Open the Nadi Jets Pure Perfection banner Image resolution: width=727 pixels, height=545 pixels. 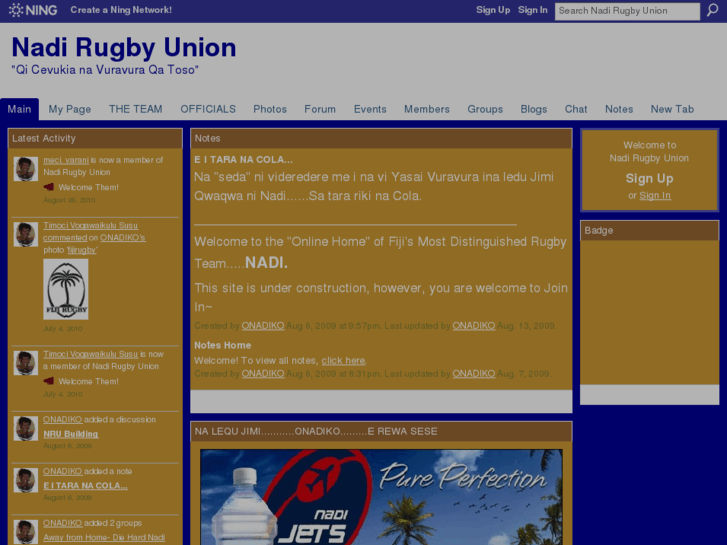[381, 497]
